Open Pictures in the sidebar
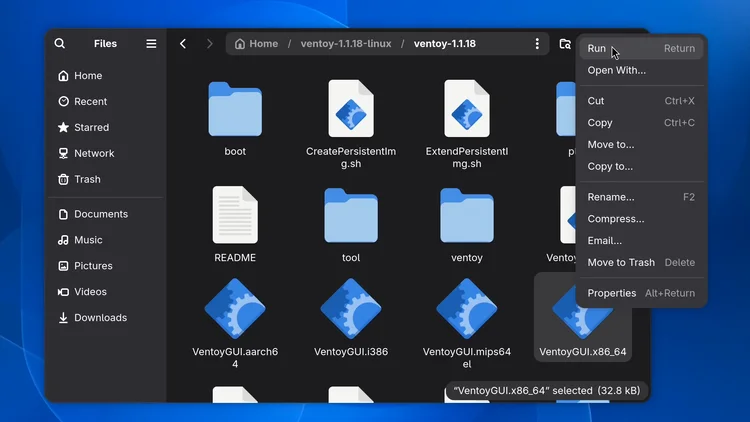The image size is (750, 422). [x=105, y=266]
